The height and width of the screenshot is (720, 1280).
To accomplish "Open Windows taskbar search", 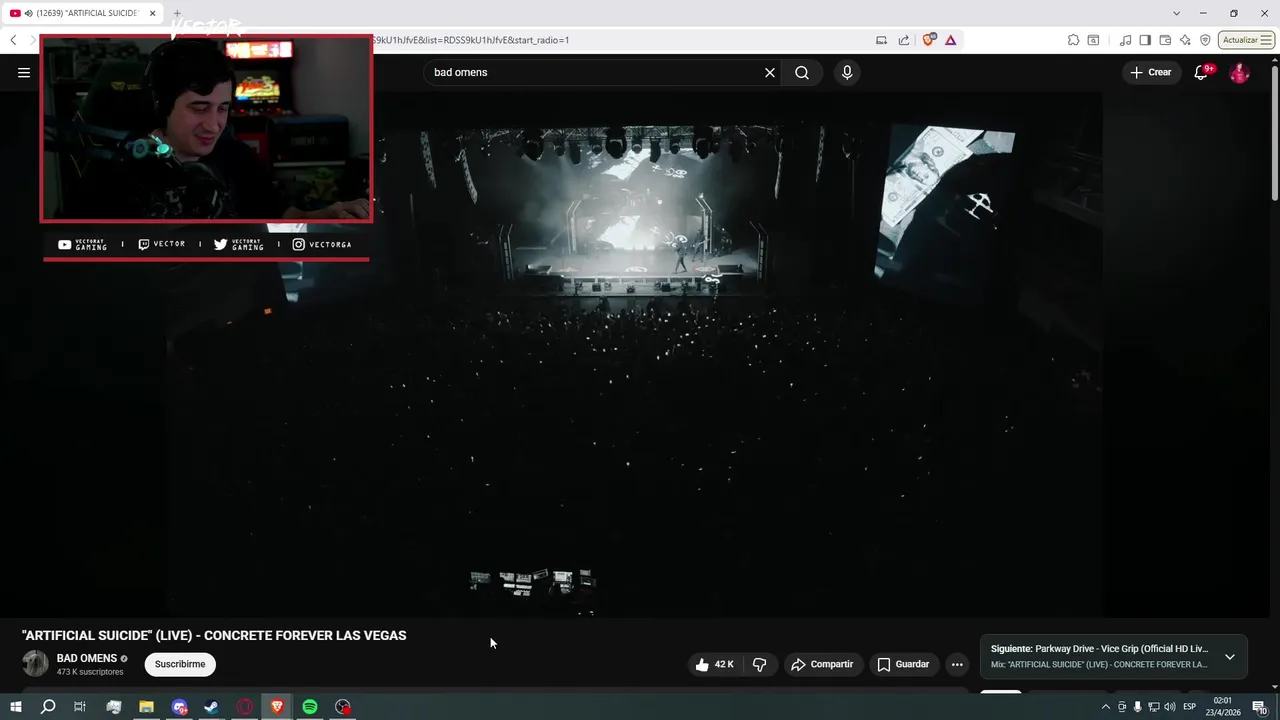I will click(48, 707).
